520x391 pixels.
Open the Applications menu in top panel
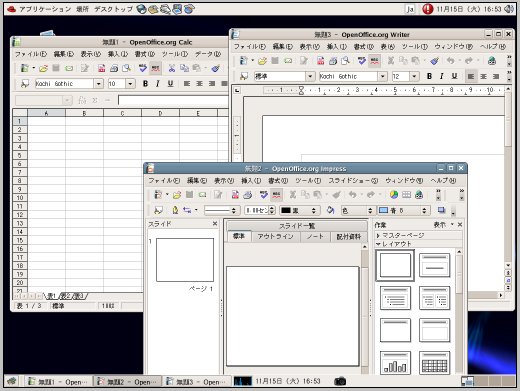point(44,9)
